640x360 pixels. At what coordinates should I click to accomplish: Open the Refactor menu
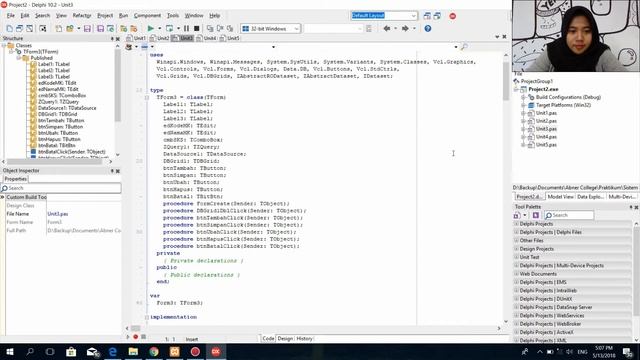(x=82, y=16)
